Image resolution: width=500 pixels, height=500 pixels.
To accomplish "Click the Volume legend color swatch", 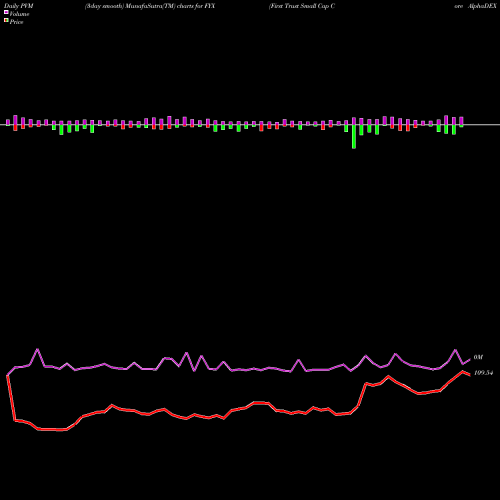I will (x=6, y=13).
